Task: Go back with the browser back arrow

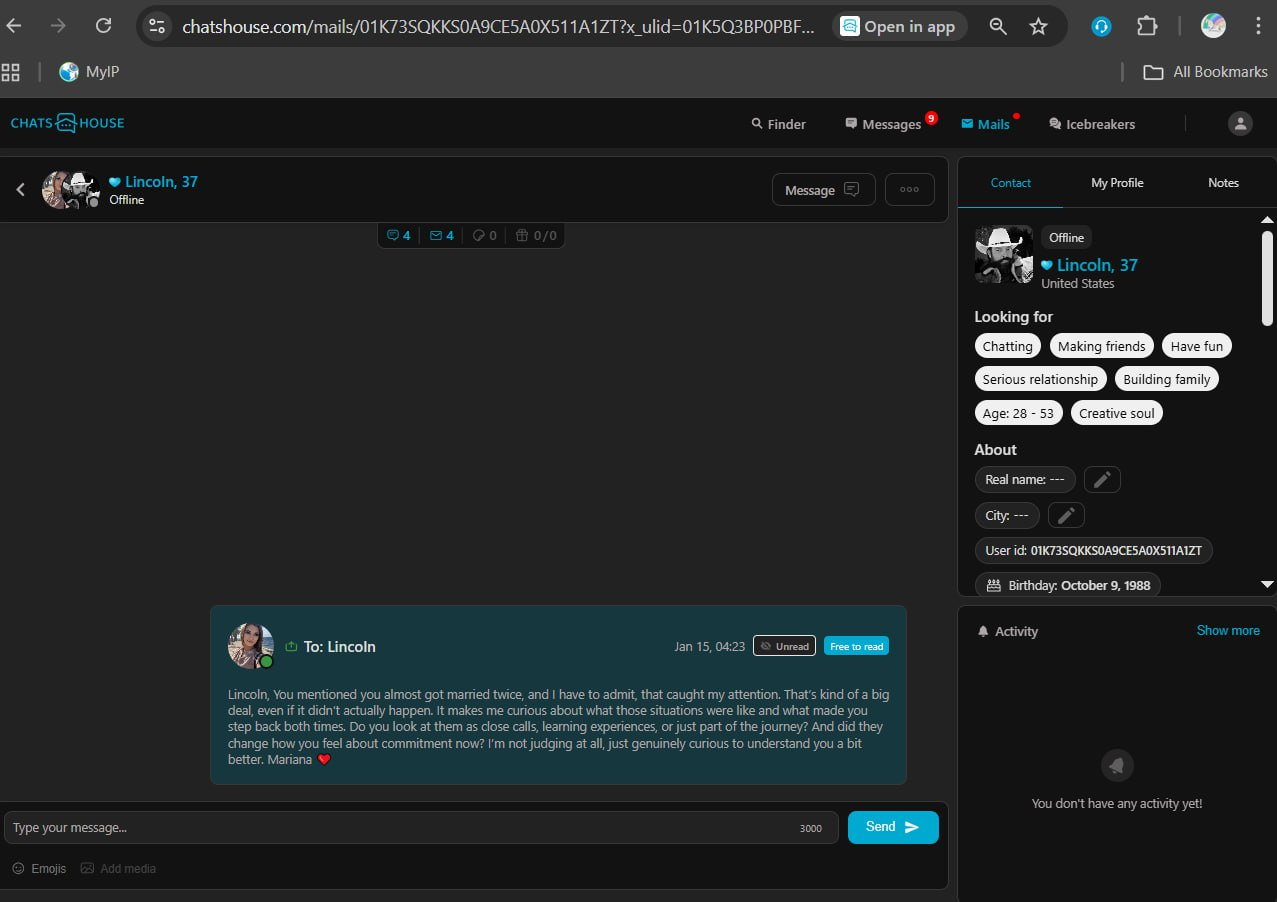Action: click(x=14, y=26)
